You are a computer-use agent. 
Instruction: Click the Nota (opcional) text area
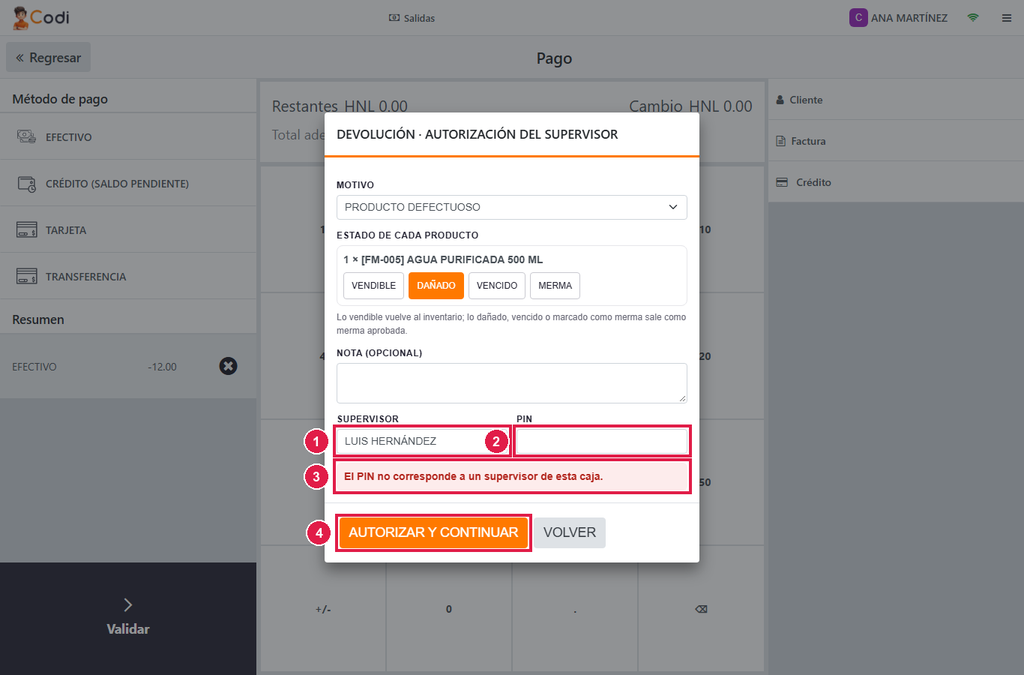[512, 383]
